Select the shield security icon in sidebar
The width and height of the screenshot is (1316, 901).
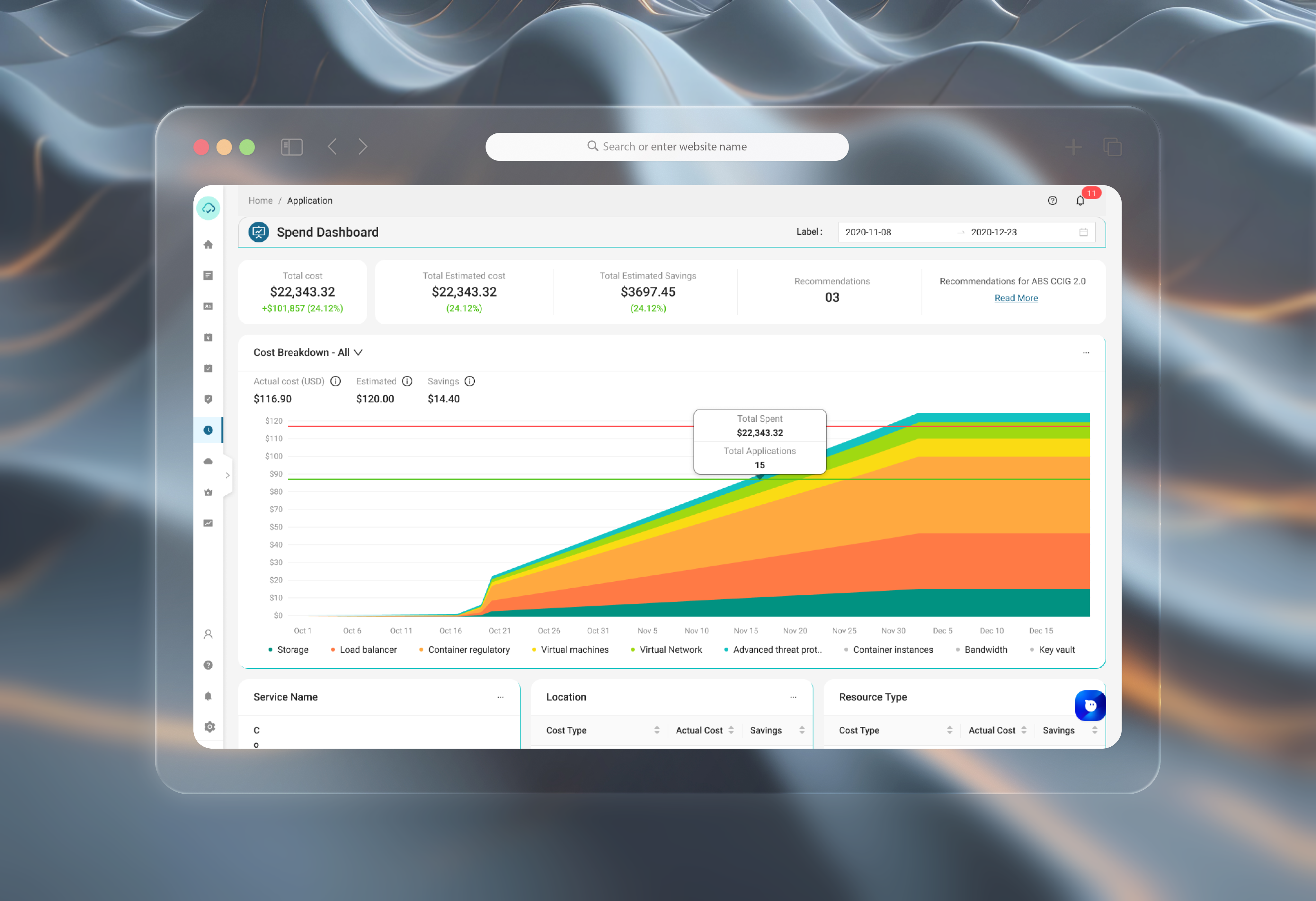pos(209,399)
